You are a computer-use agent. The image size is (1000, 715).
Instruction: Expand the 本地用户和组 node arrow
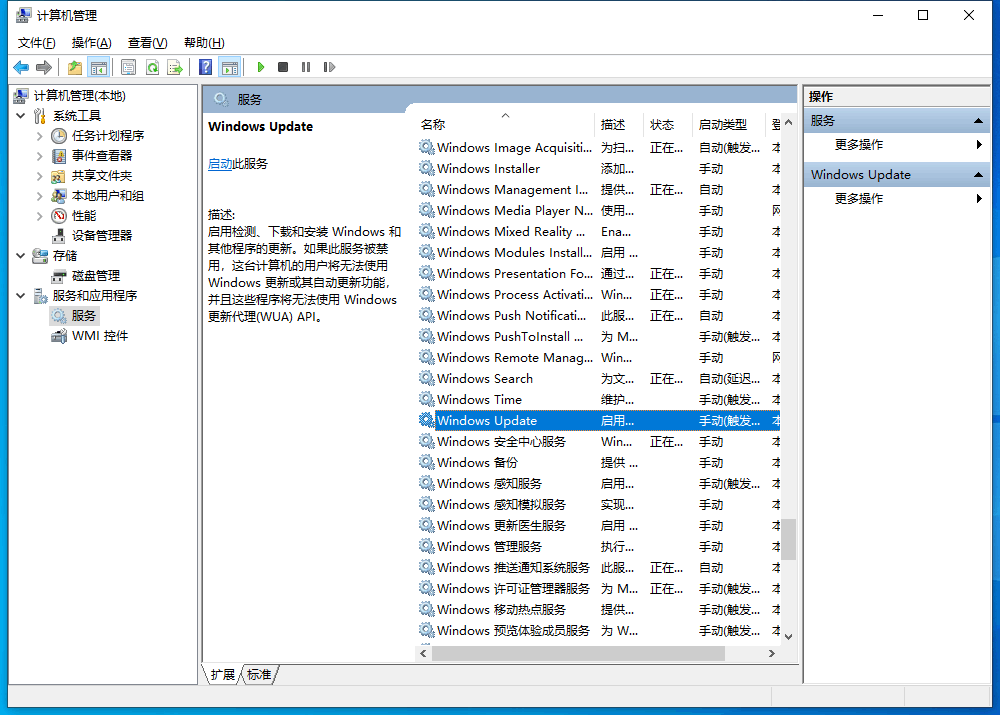pyautogui.click(x=40, y=196)
